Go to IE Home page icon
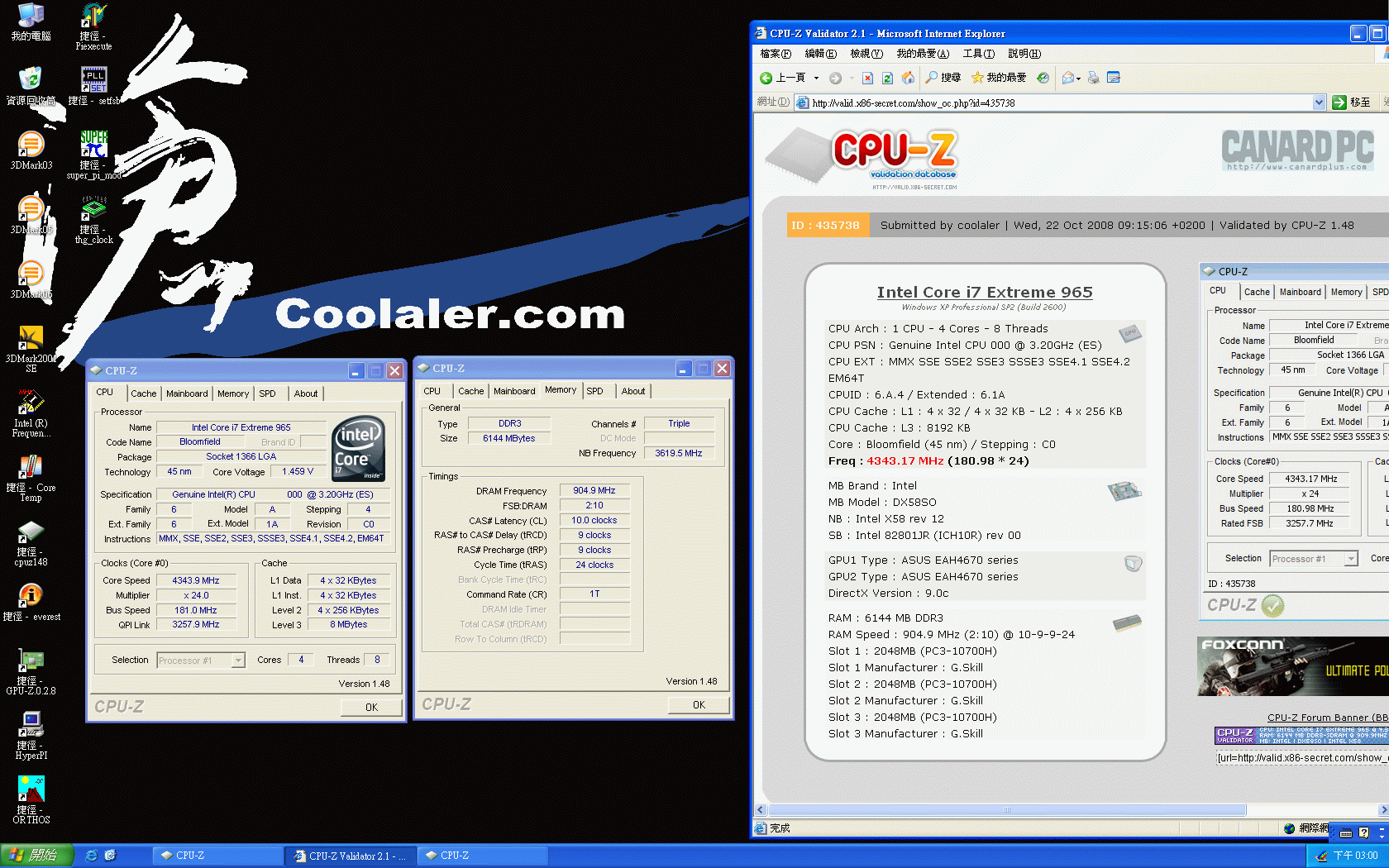The image size is (1389, 868). pos(908,78)
